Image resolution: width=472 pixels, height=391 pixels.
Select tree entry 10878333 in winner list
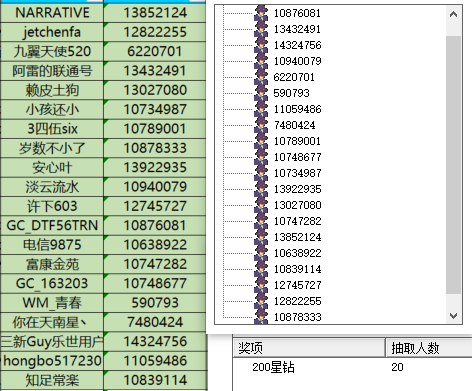[297, 317]
